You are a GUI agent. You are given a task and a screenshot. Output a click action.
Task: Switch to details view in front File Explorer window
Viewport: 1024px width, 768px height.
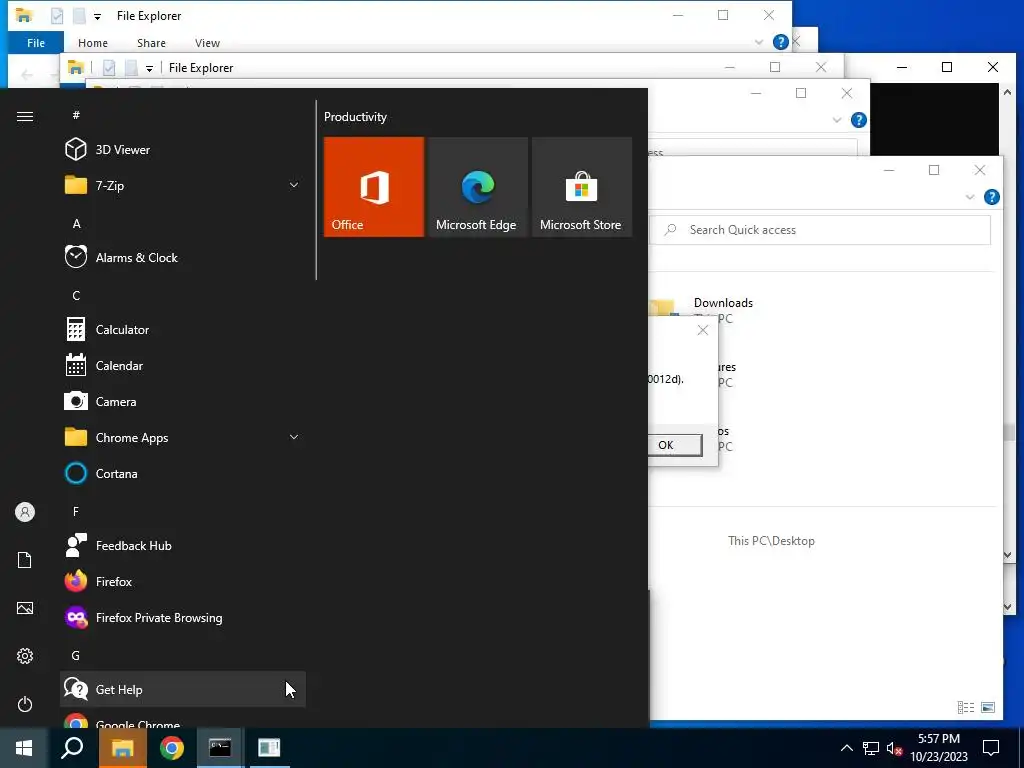pos(965,707)
